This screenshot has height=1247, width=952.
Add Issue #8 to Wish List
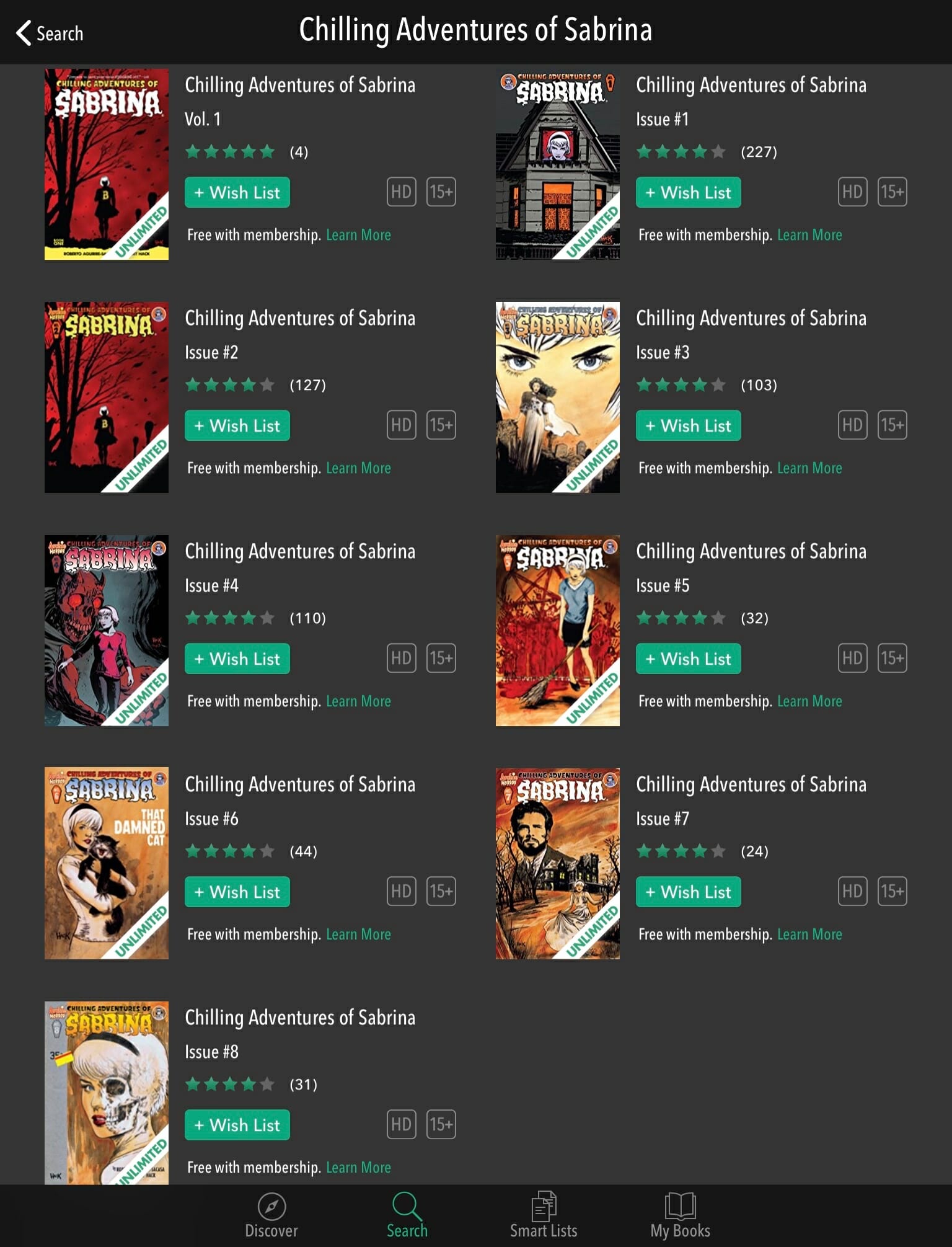pyautogui.click(x=237, y=1125)
